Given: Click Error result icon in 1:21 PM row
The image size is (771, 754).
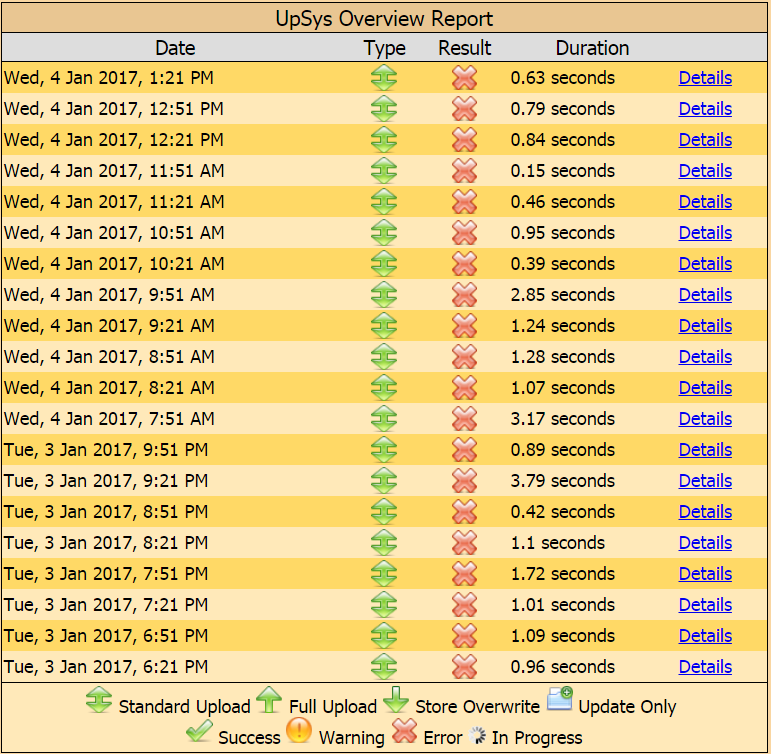Looking at the screenshot, I should [464, 78].
